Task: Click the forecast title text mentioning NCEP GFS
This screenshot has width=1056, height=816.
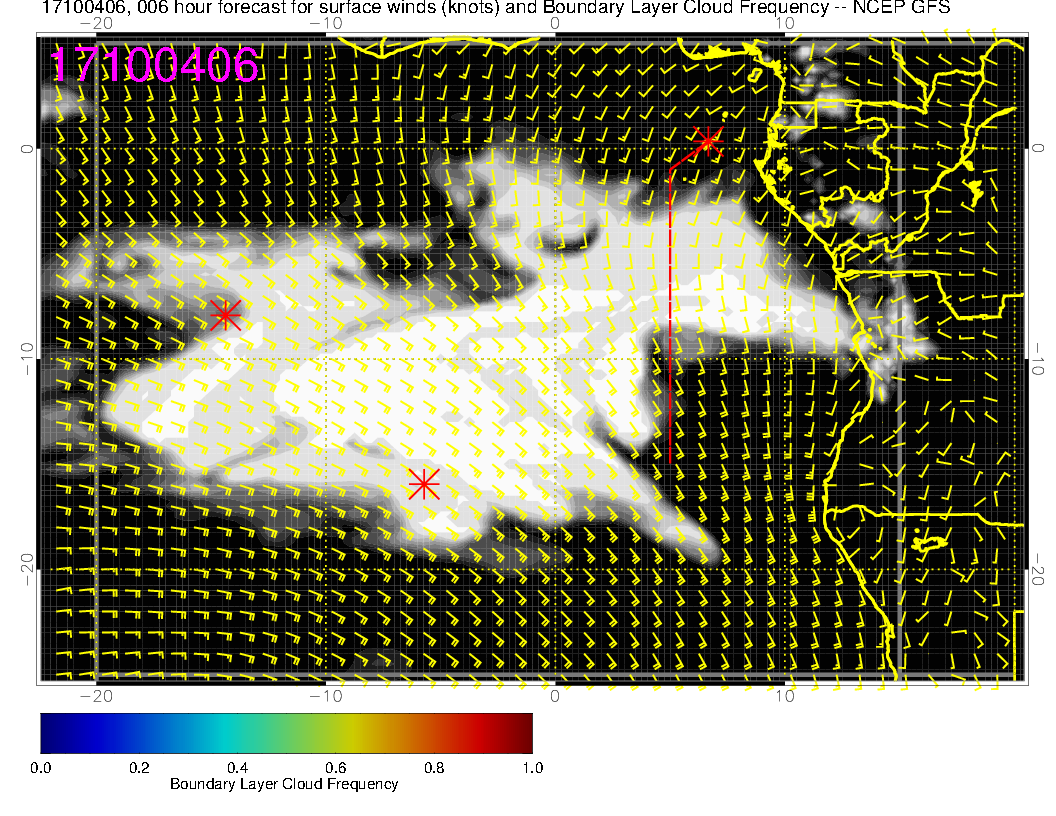Action: [496, 7]
